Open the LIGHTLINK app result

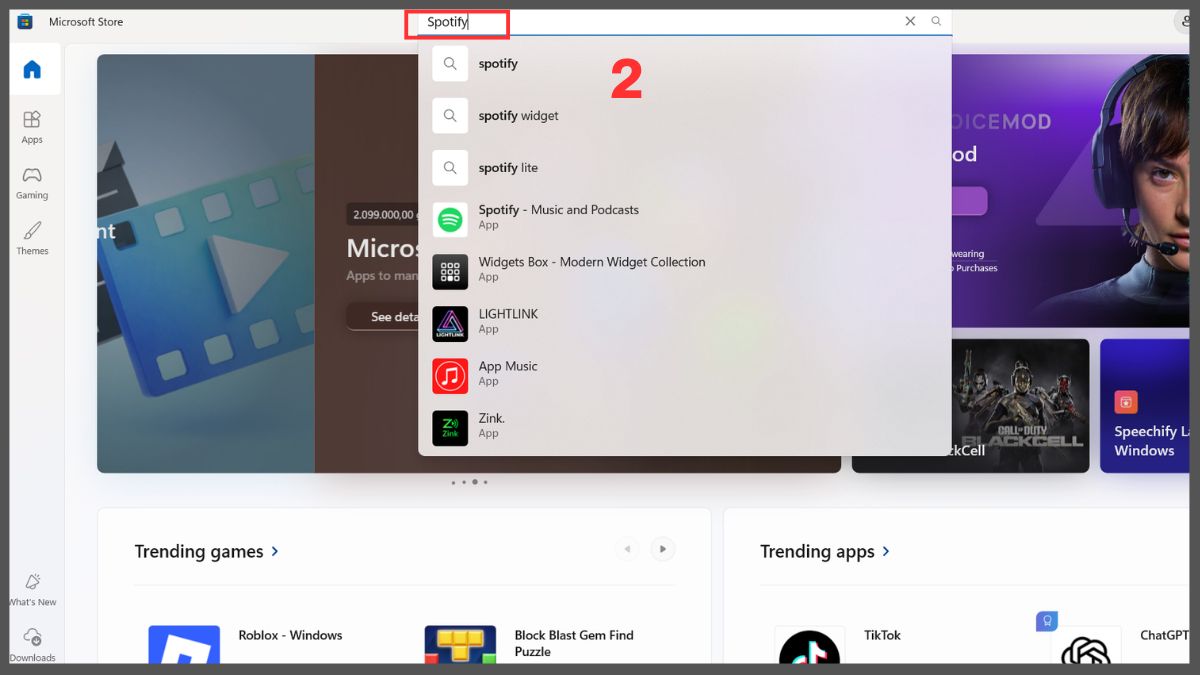coord(684,322)
